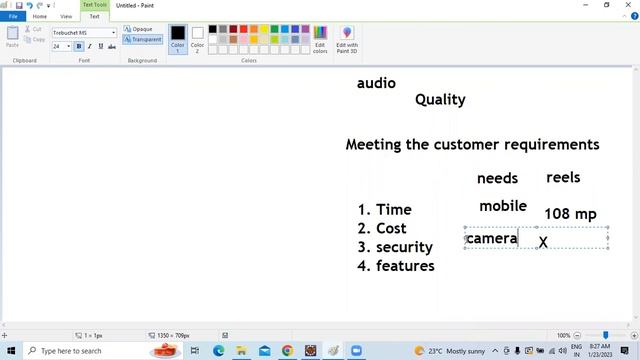Open ribbon Help icon

634,16
